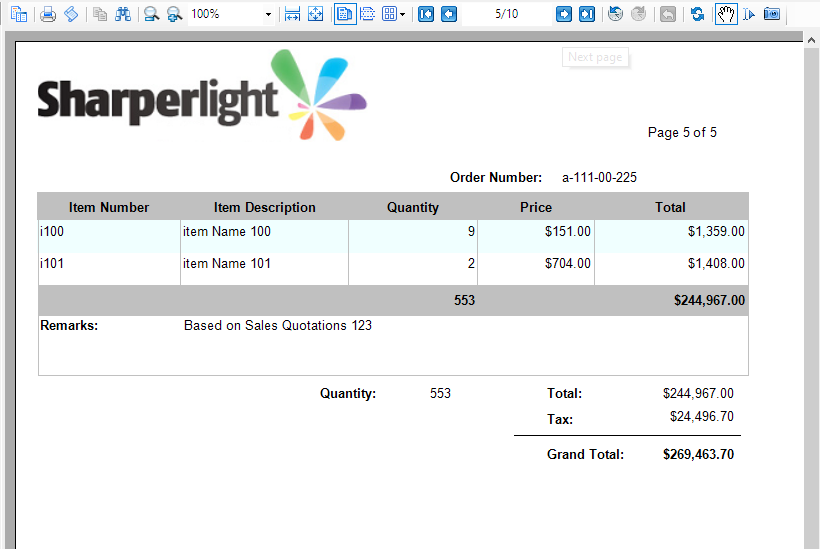Toggle single page view mode
Image resolution: width=820 pixels, height=549 pixels.
coord(345,14)
